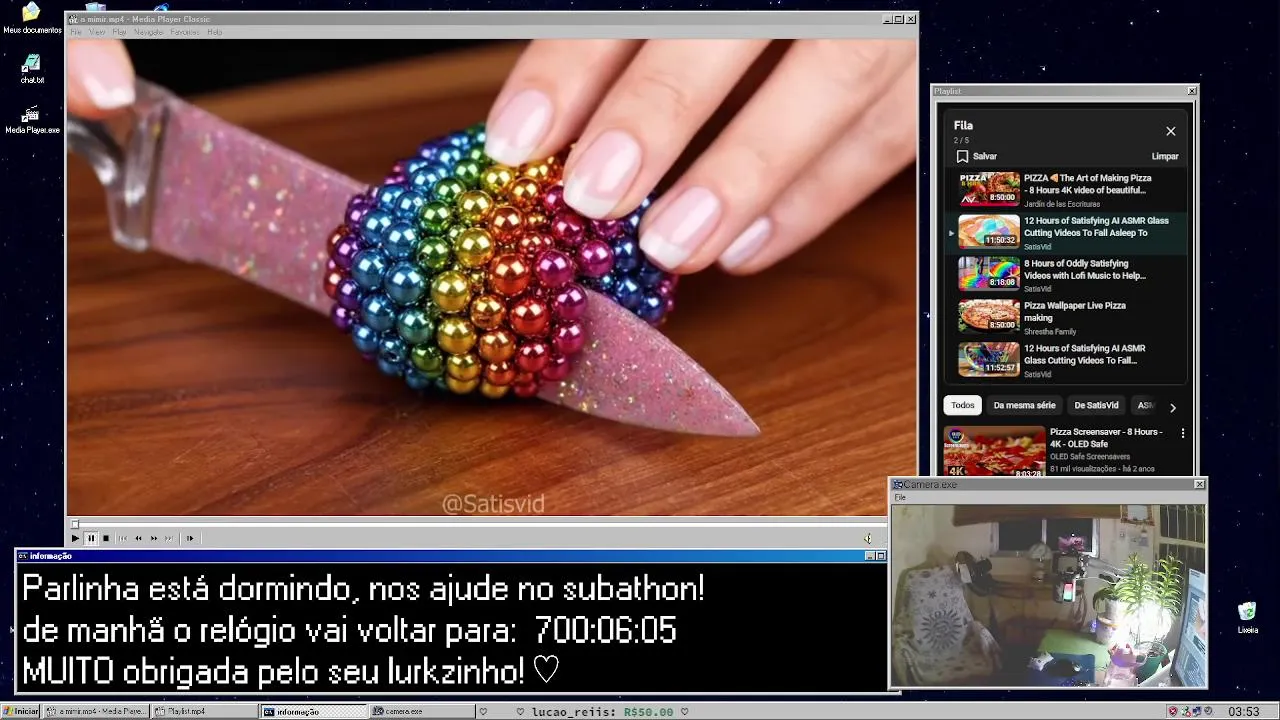Select the Todos filter chip

click(x=963, y=405)
